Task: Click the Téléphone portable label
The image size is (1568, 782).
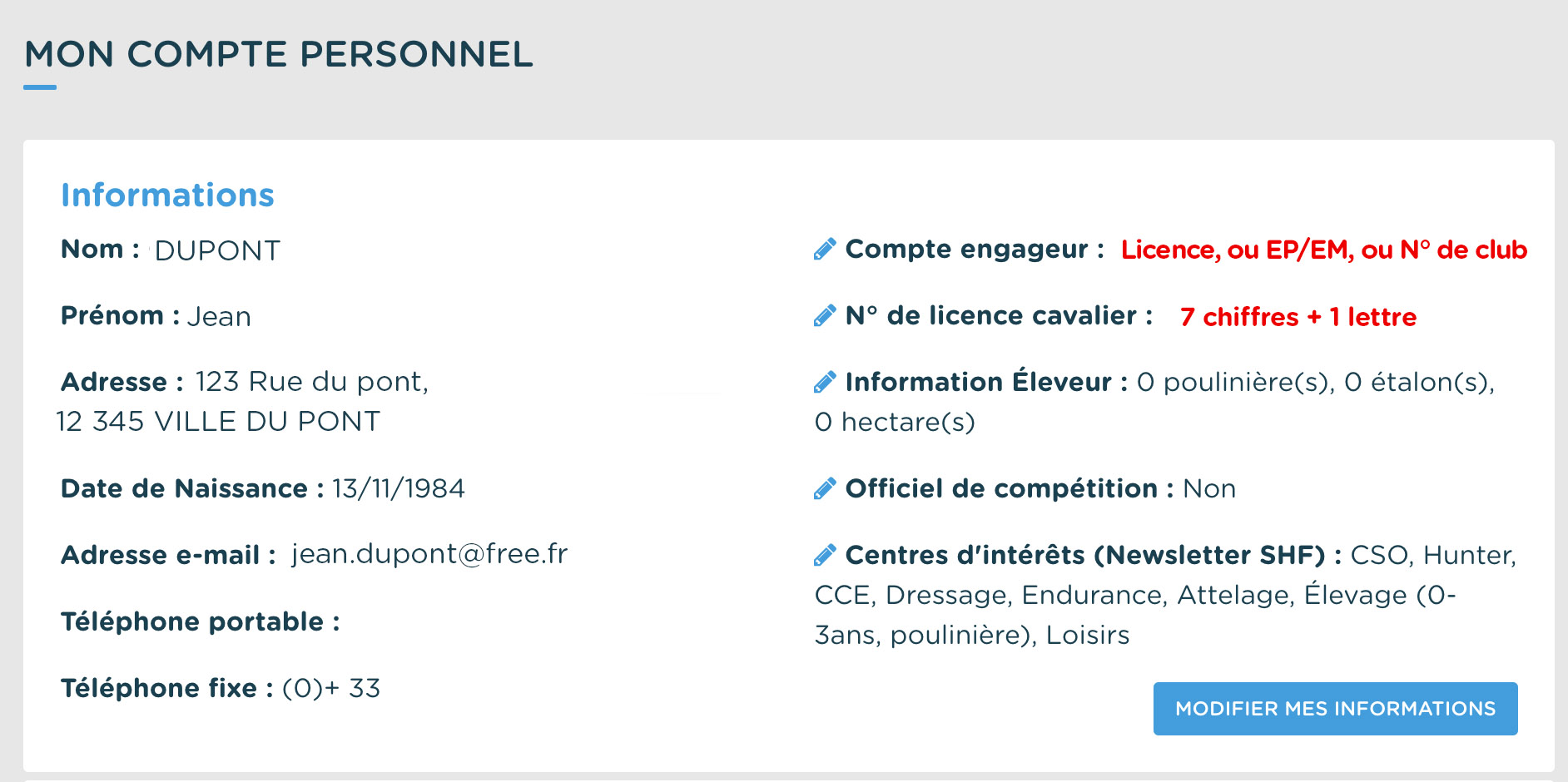Action: (201, 621)
